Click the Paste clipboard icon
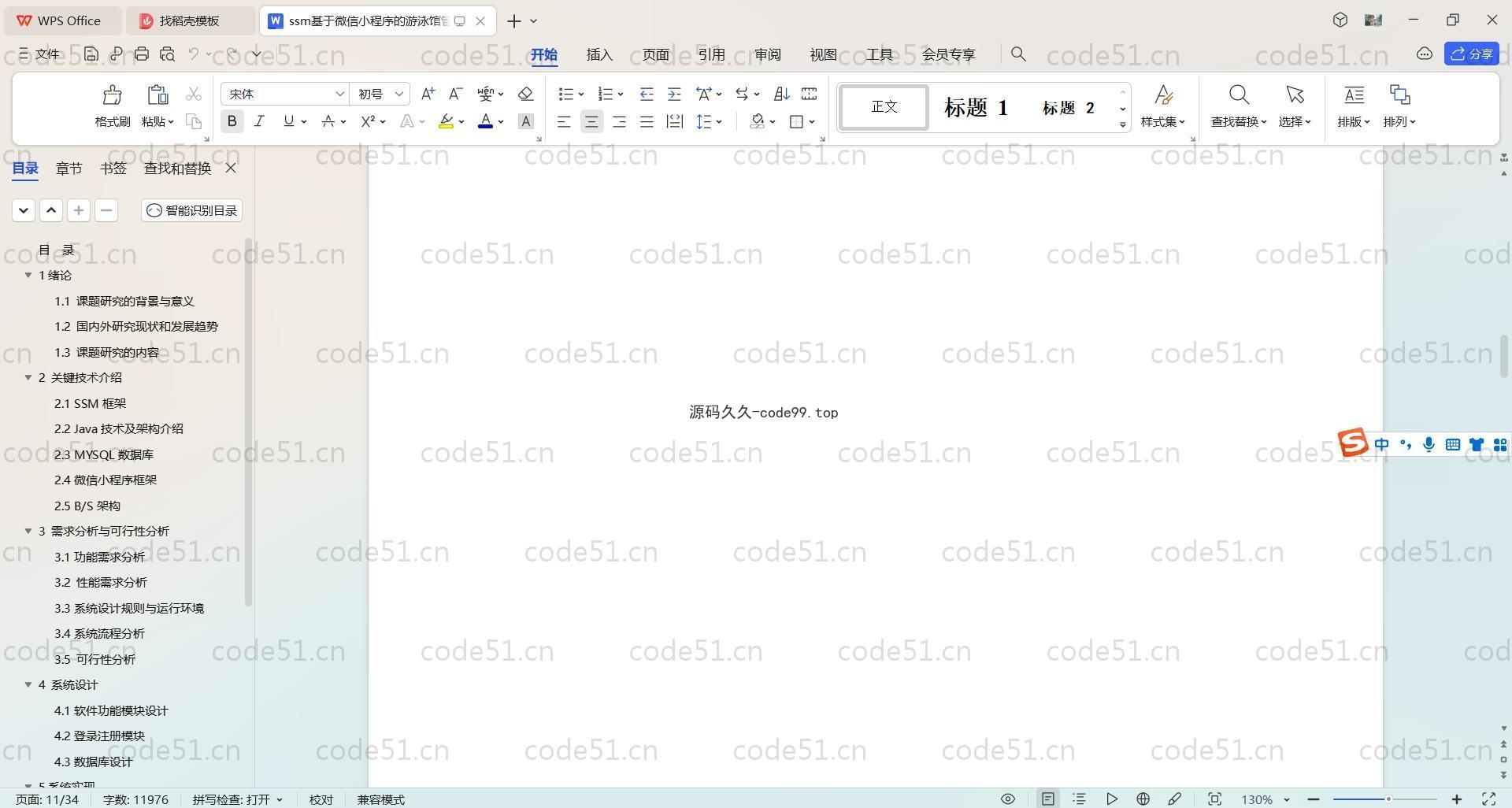 (157, 95)
